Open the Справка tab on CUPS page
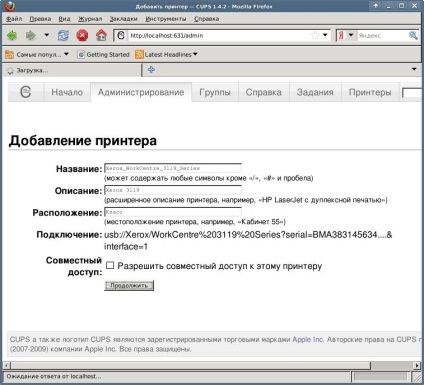The image size is (424, 385). (x=264, y=92)
